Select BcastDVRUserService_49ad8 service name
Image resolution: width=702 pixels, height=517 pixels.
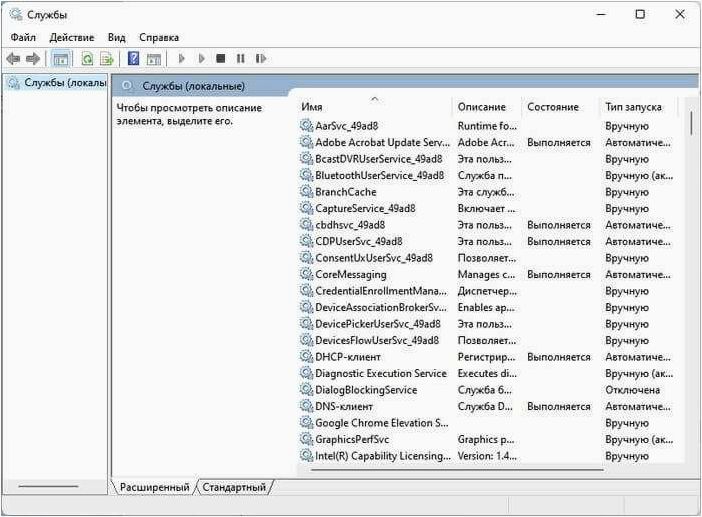pos(379,159)
